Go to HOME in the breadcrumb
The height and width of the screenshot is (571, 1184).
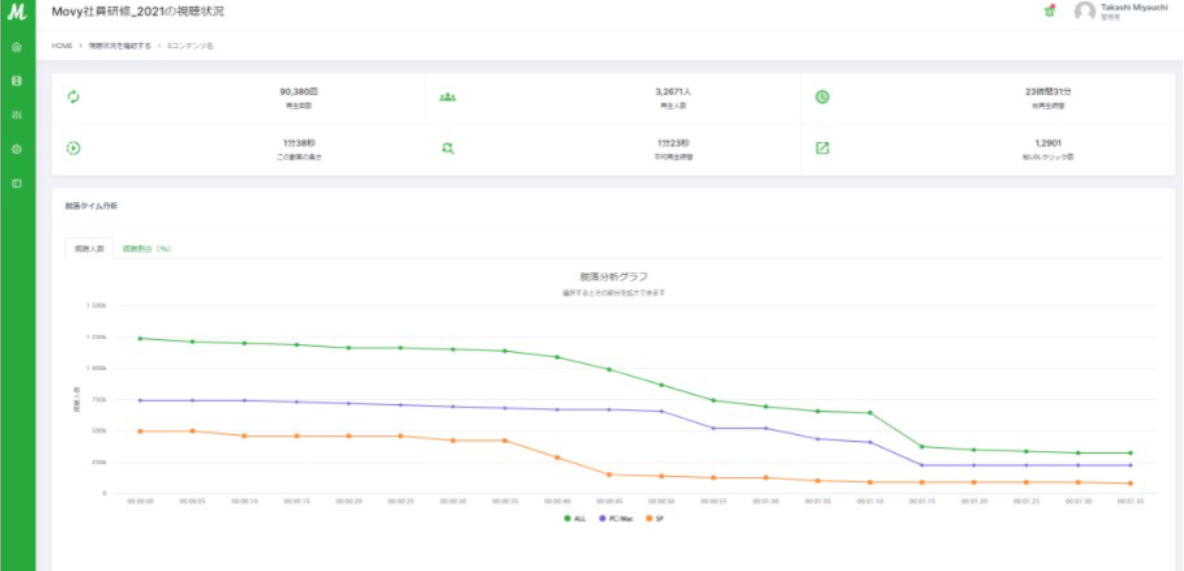point(62,46)
